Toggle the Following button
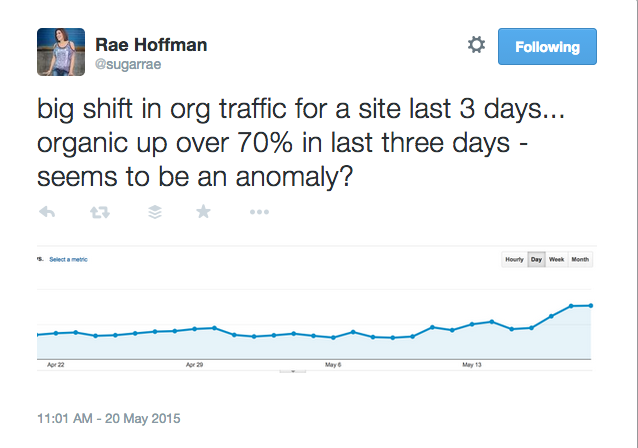 point(547,46)
